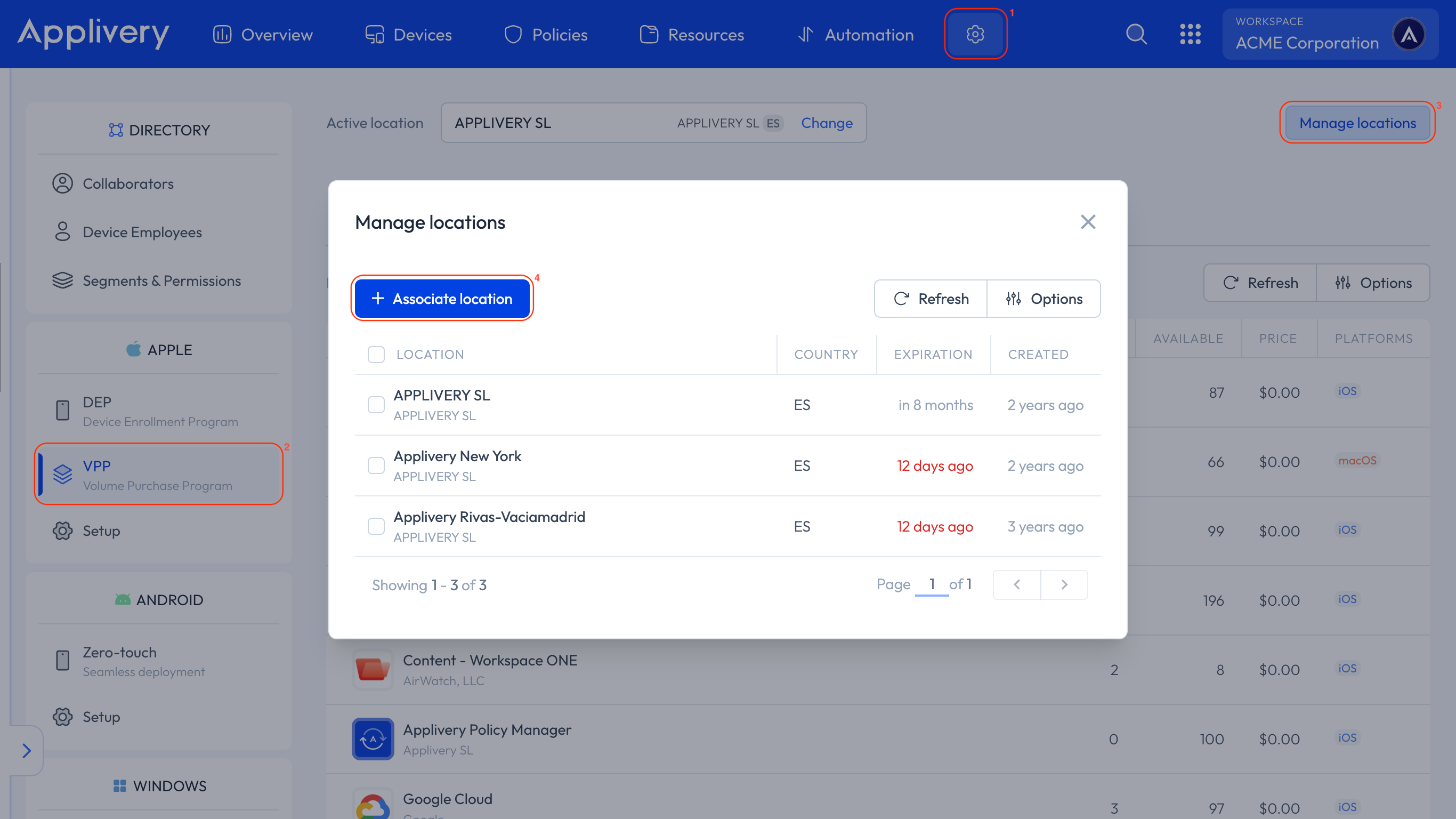
Task: Click the ACME Corporation workspace avatar
Action: click(1409, 35)
